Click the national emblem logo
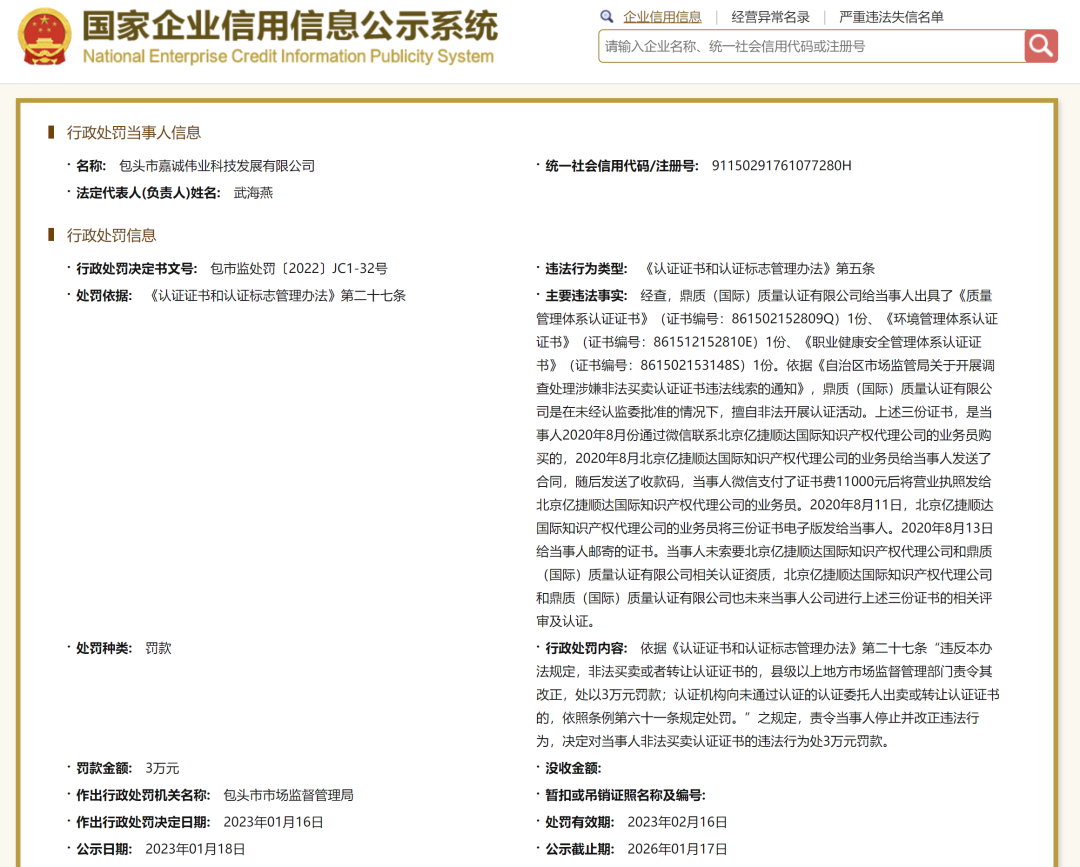1080x867 pixels. (45, 36)
